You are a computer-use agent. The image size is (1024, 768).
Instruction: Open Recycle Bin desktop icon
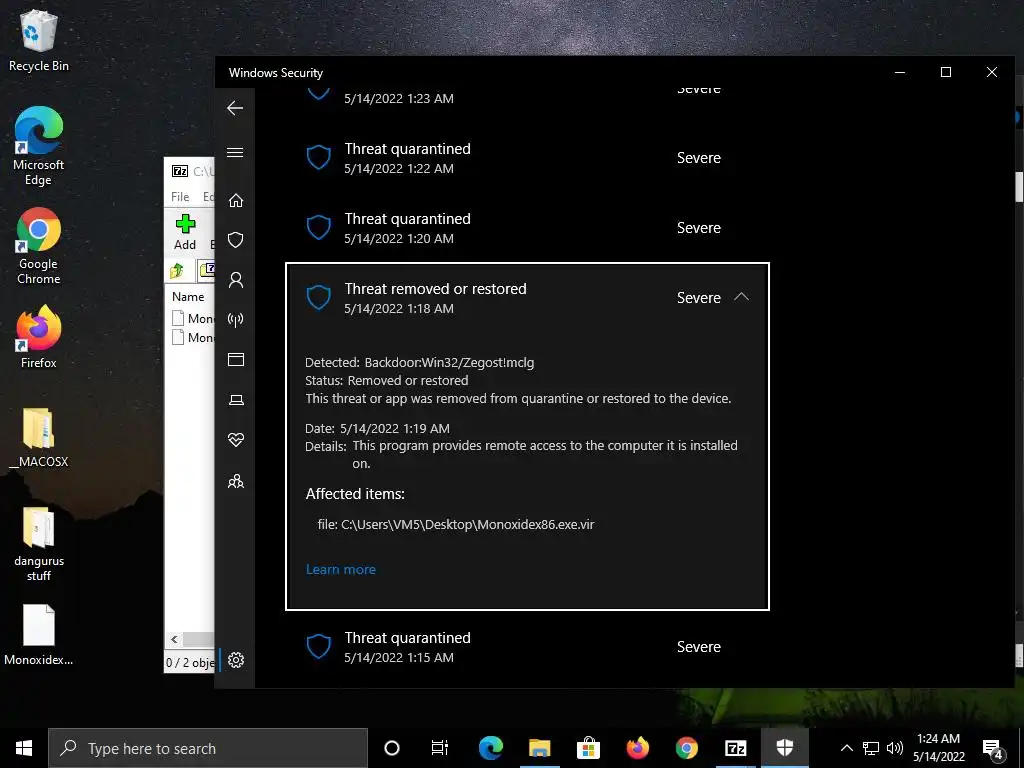(x=39, y=39)
